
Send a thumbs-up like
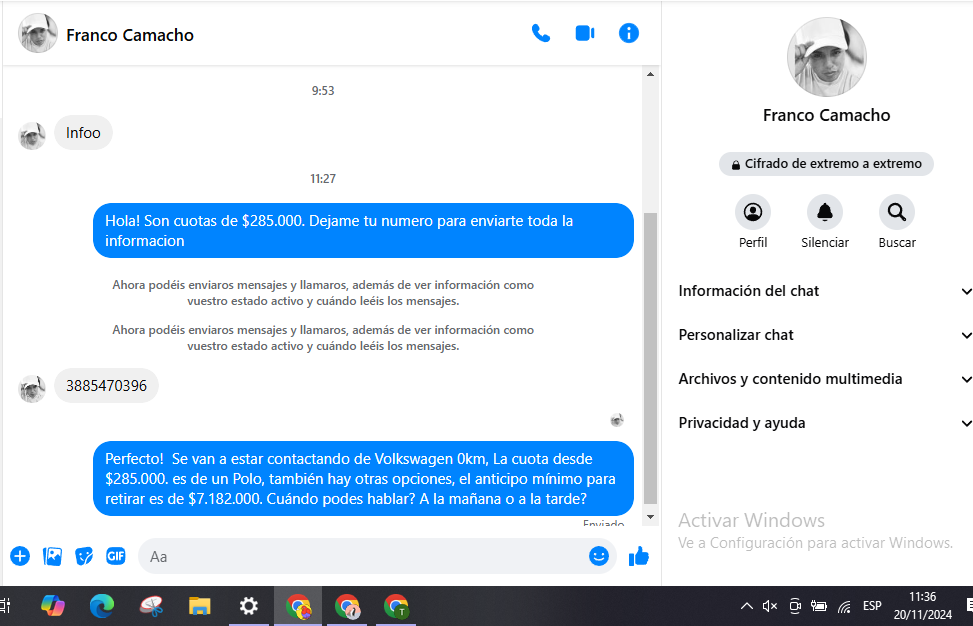[639, 556]
